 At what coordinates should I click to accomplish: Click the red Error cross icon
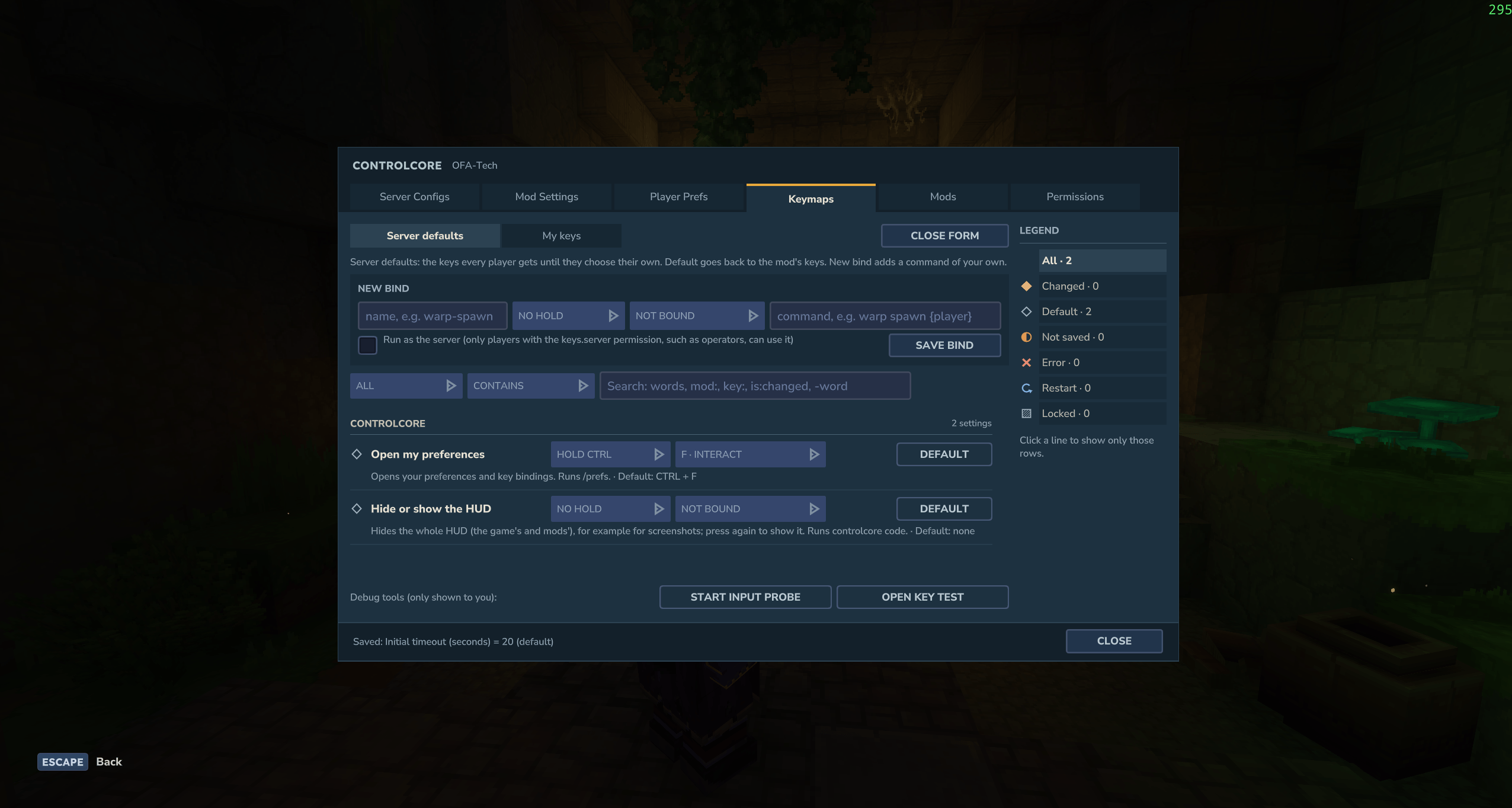(x=1026, y=363)
